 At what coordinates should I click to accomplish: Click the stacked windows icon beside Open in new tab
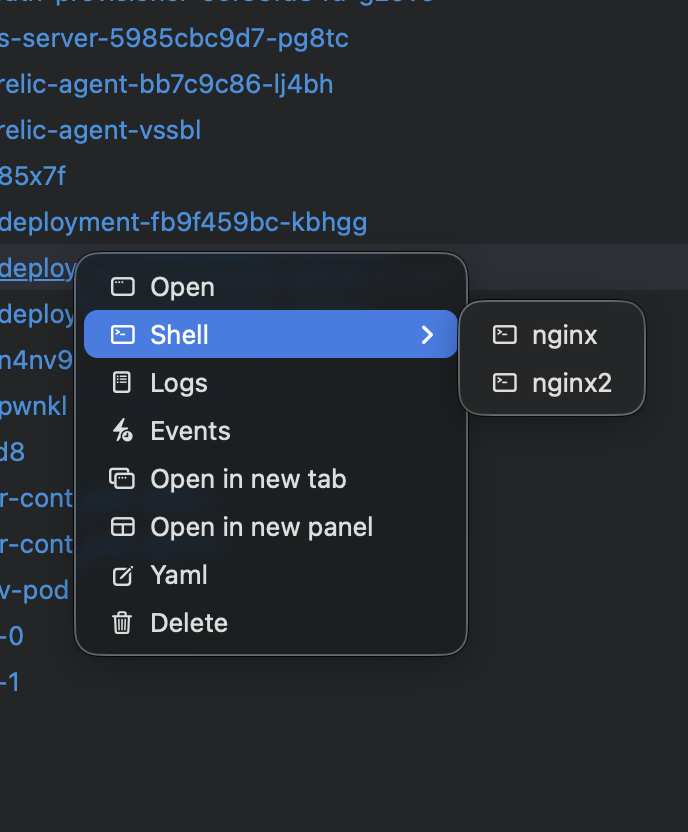121,478
